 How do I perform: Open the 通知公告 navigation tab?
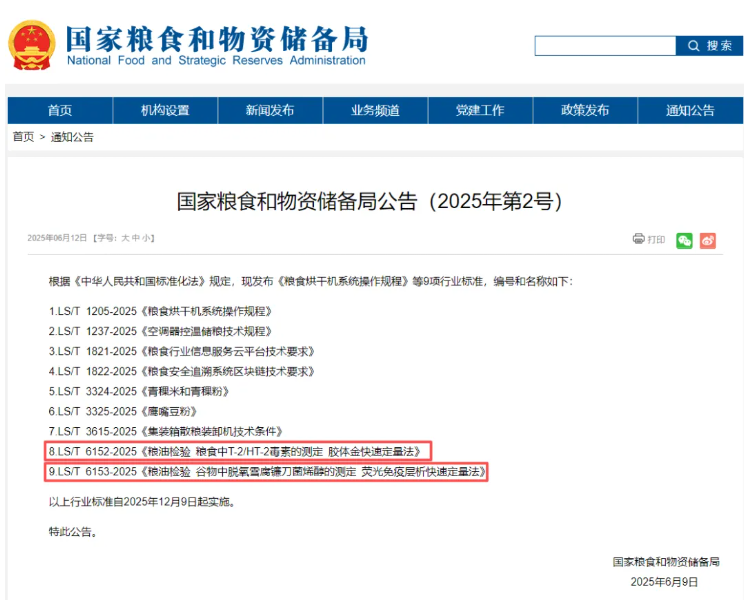click(690, 111)
